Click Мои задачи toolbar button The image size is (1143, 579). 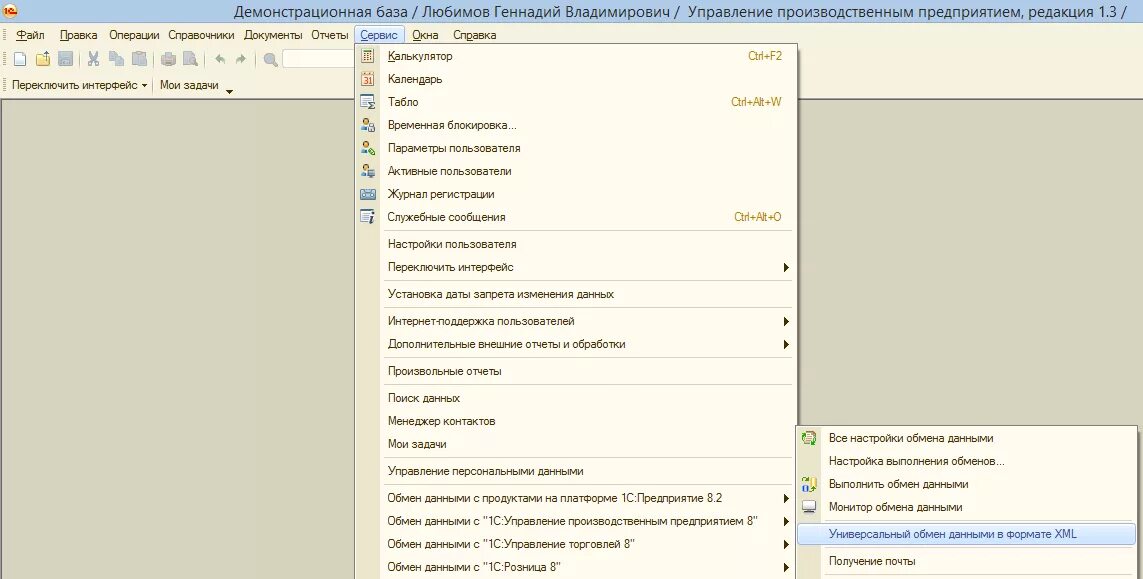(189, 85)
